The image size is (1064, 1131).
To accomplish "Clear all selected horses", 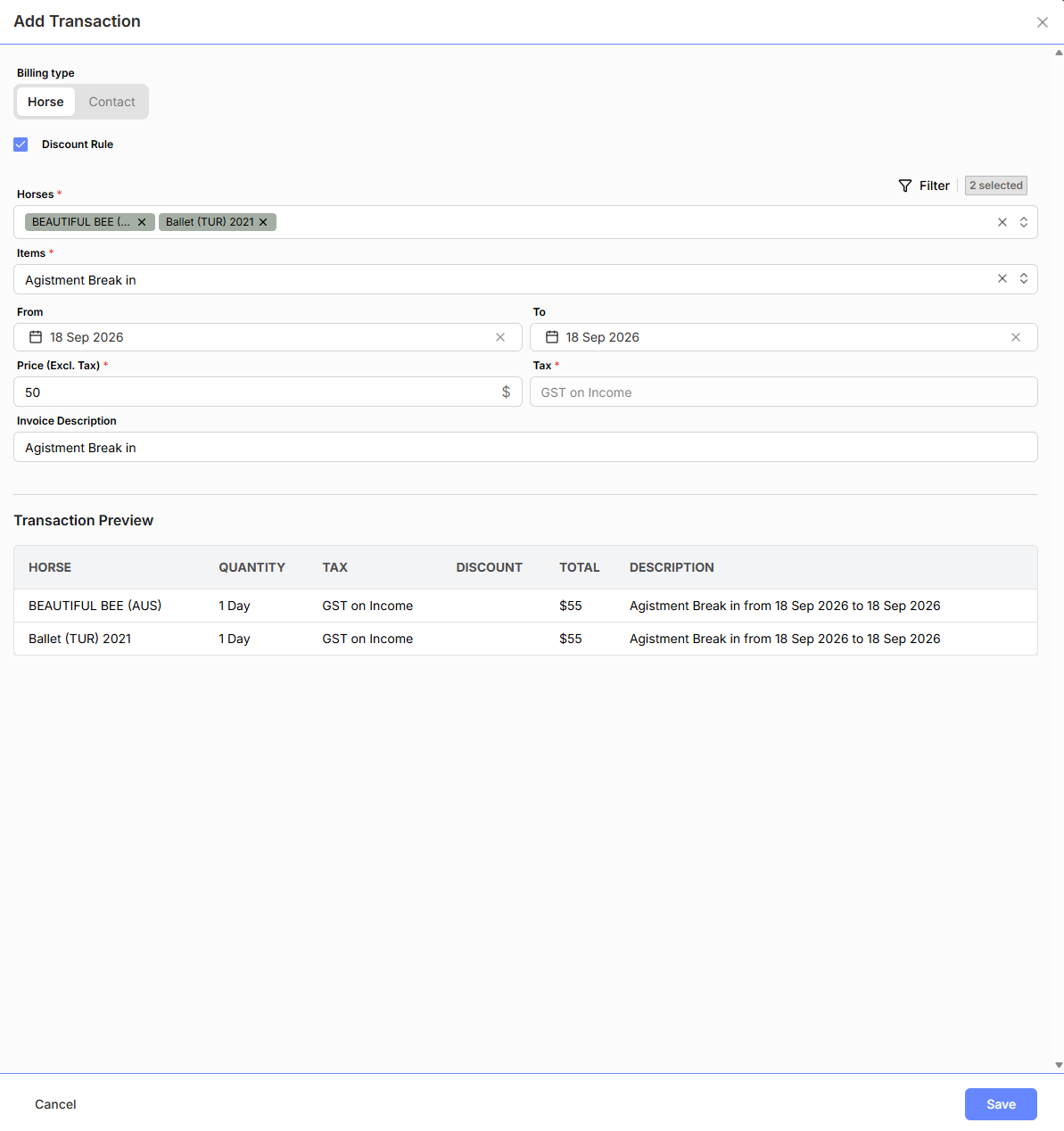I will (x=1002, y=222).
